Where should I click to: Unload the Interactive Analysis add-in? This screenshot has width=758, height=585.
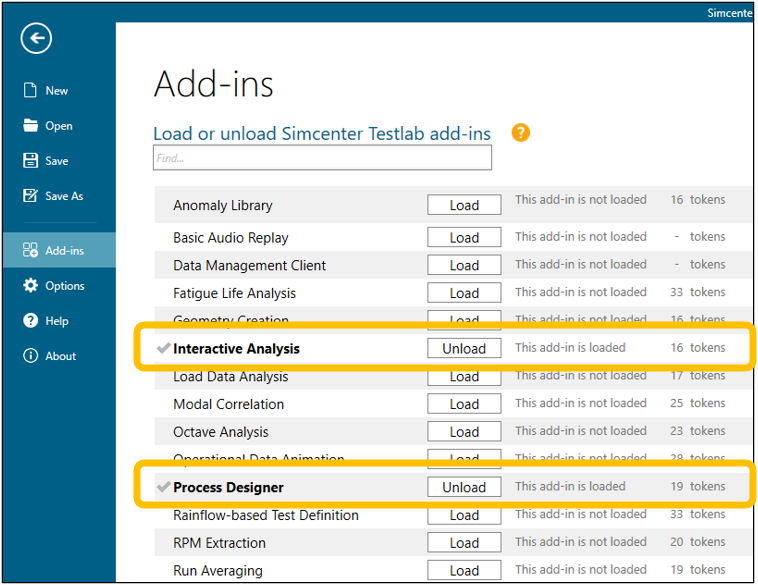click(464, 348)
